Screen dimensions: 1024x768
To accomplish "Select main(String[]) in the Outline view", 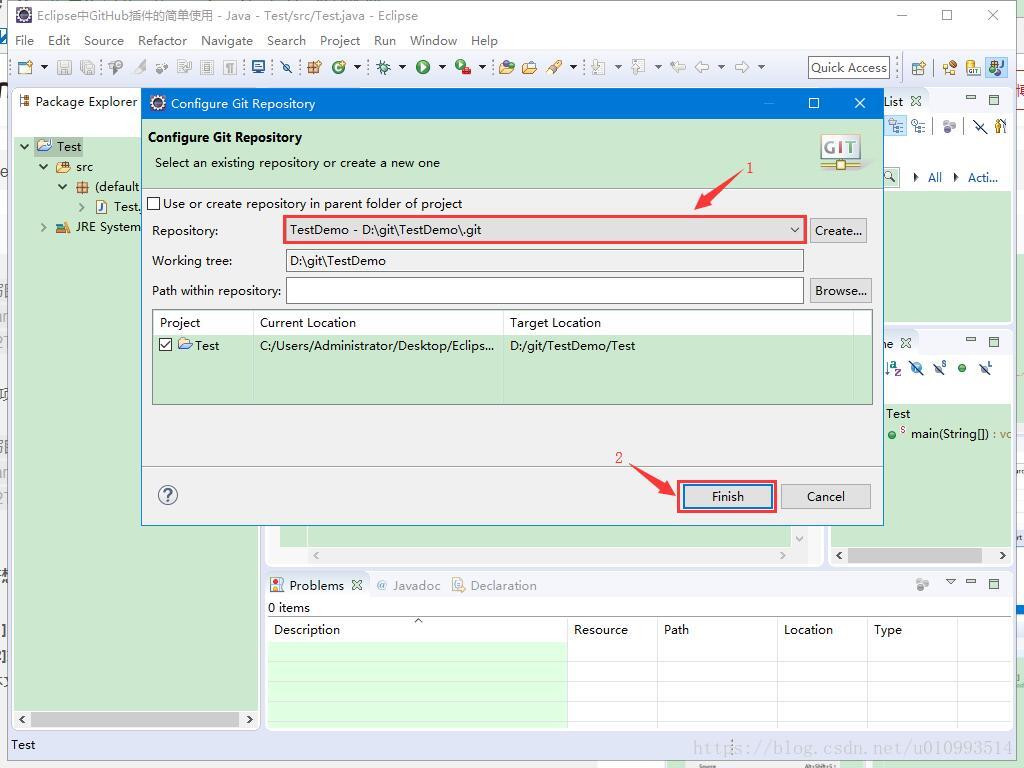I will tap(949, 434).
